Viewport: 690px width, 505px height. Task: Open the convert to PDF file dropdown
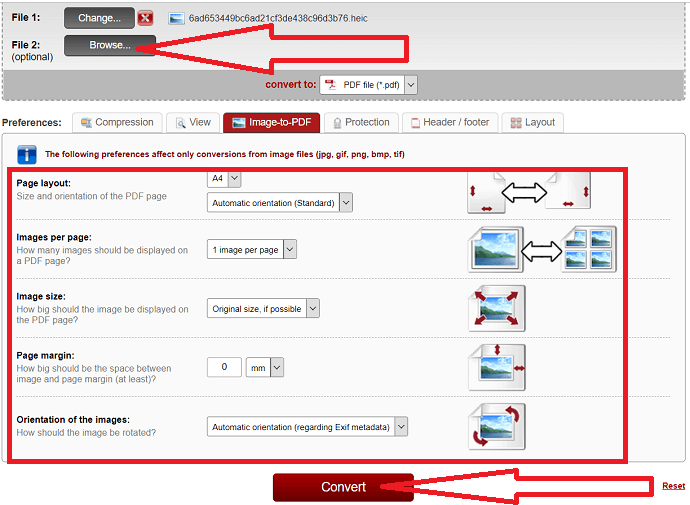pyautogui.click(x=368, y=85)
